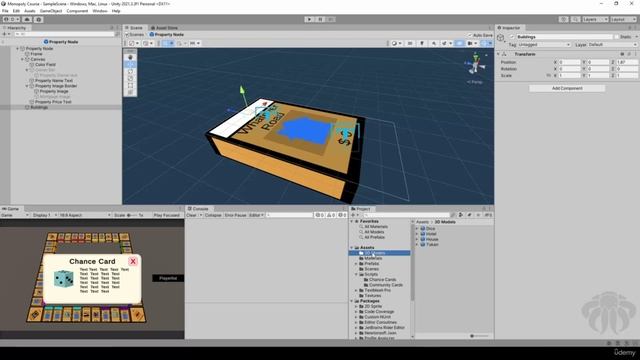The height and width of the screenshot is (360, 640).
Task: Adjust the Game view Scale slider
Action: tap(132, 215)
